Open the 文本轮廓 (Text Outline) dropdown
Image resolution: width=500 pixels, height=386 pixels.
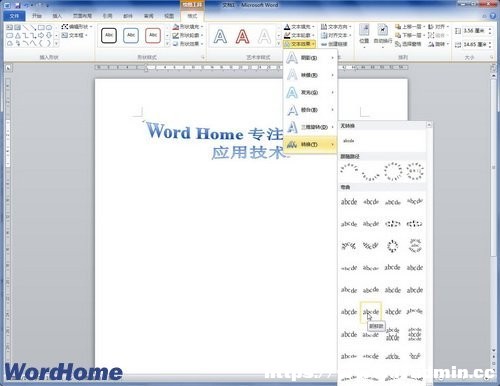pos(299,35)
